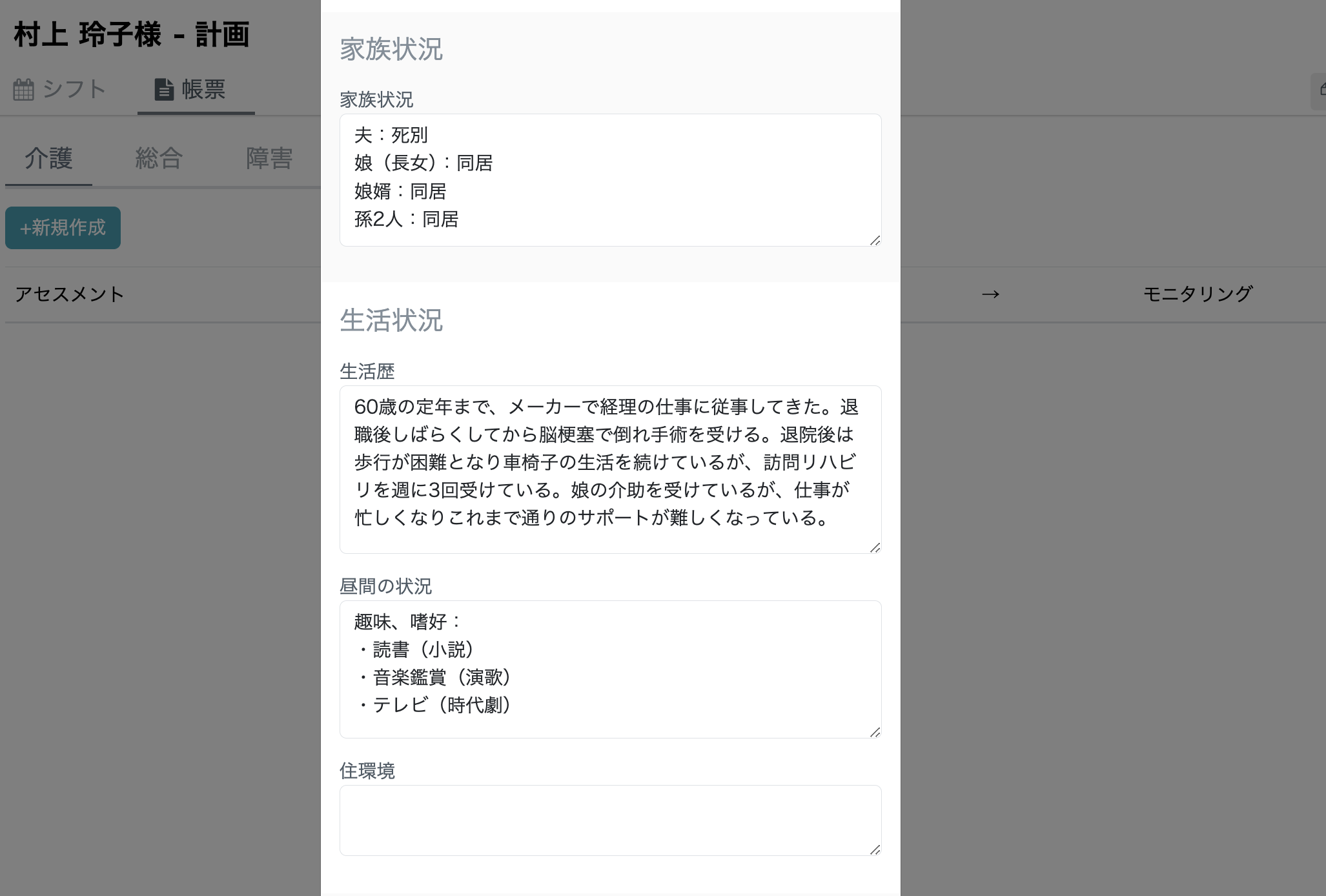1326x896 pixels.
Task: Click the resize handle of the 家族状況 text area
Action: tap(875, 241)
